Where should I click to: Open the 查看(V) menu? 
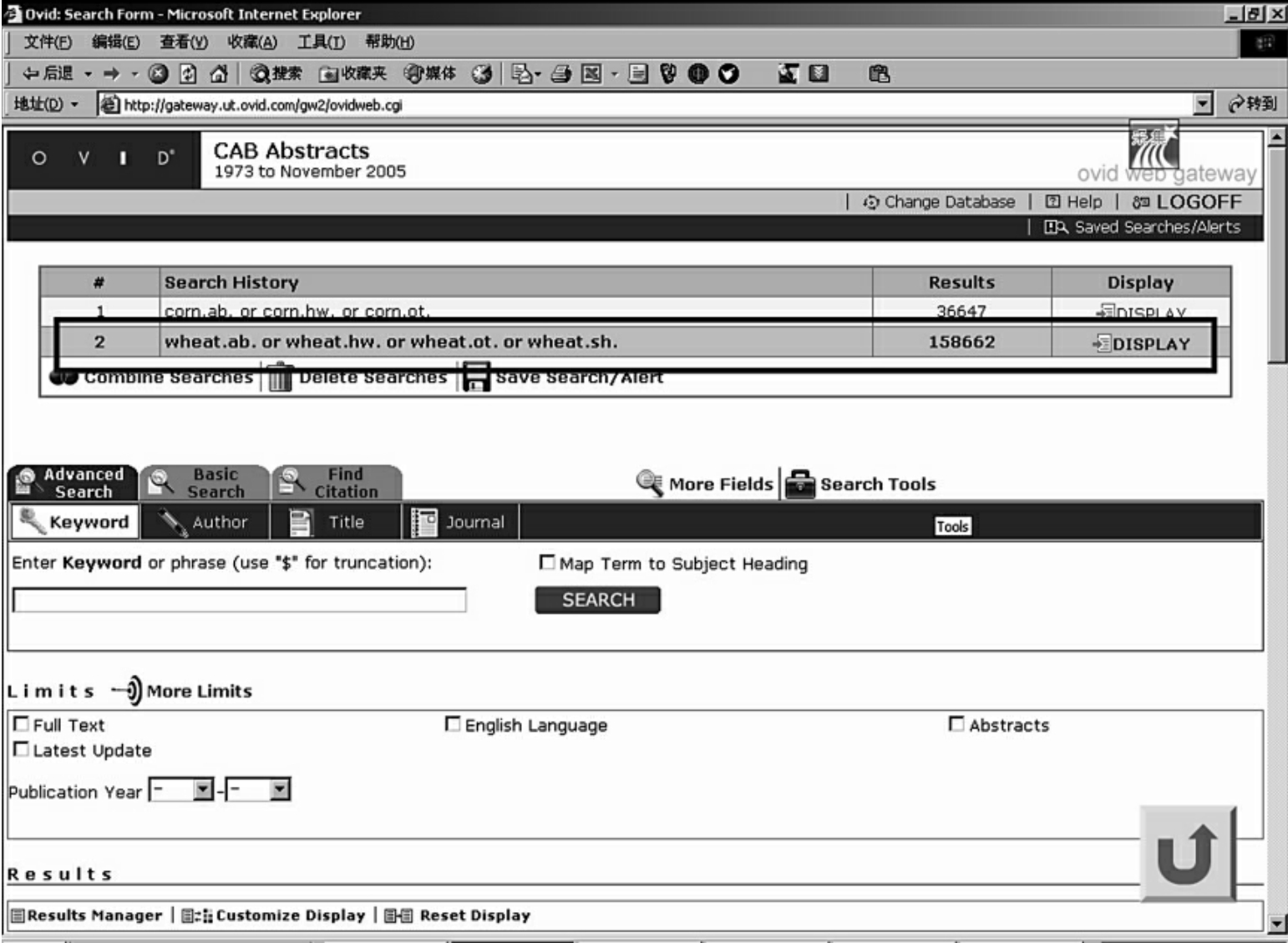(184, 42)
